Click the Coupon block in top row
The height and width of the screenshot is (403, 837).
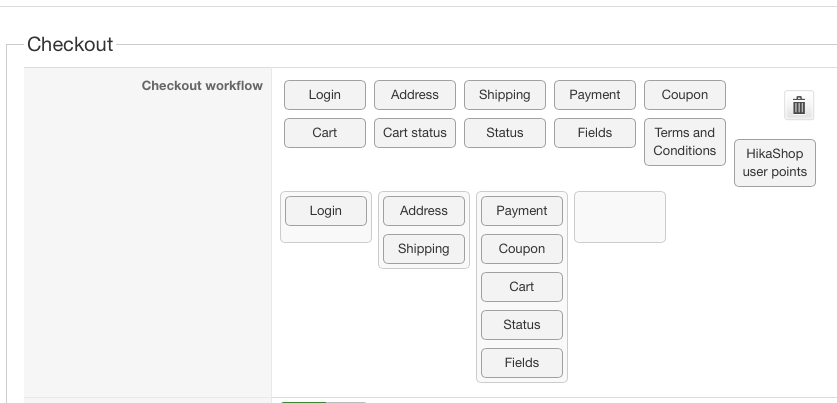point(685,95)
